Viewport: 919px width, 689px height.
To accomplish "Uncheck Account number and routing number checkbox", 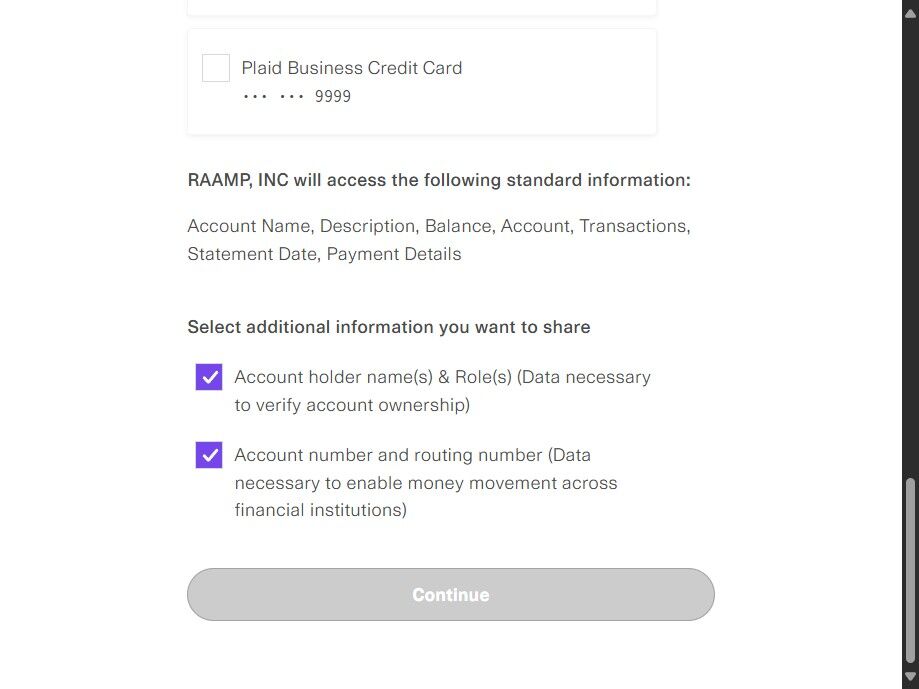I will [x=209, y=455].
